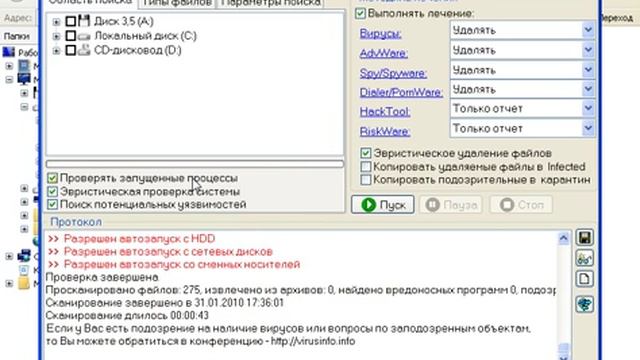Viewport: 640px width, 360px height.
Task: Click the Протокол section heading
Action: click(76, 222)
